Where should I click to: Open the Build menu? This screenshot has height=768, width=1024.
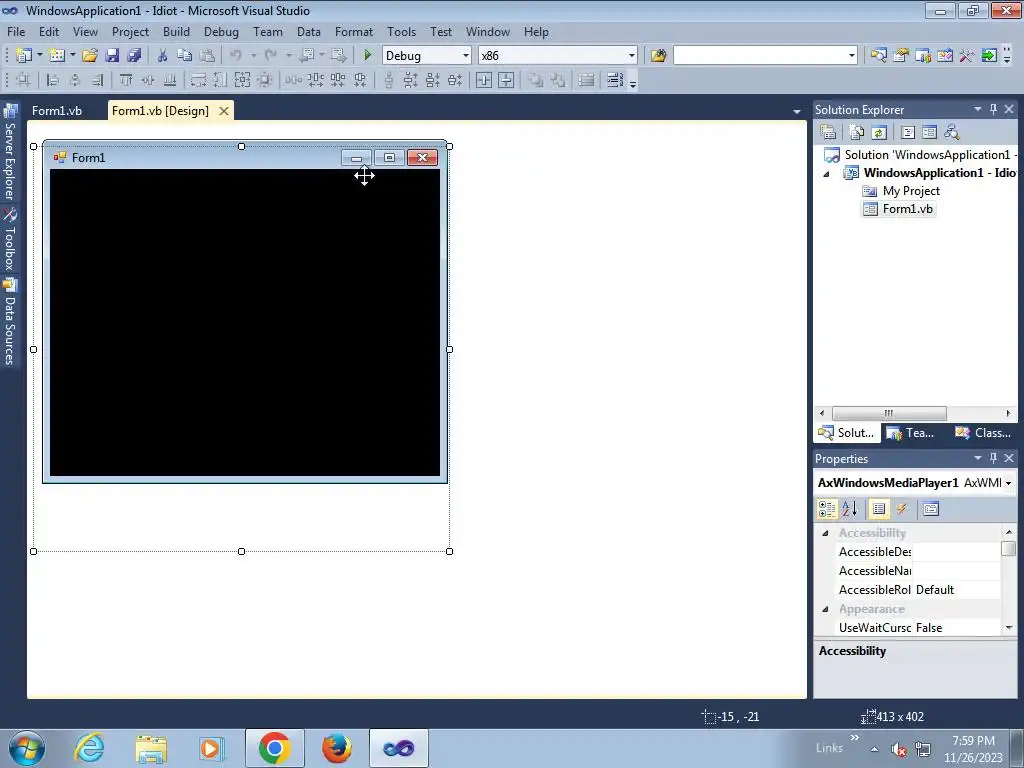[x=176, y=31]
